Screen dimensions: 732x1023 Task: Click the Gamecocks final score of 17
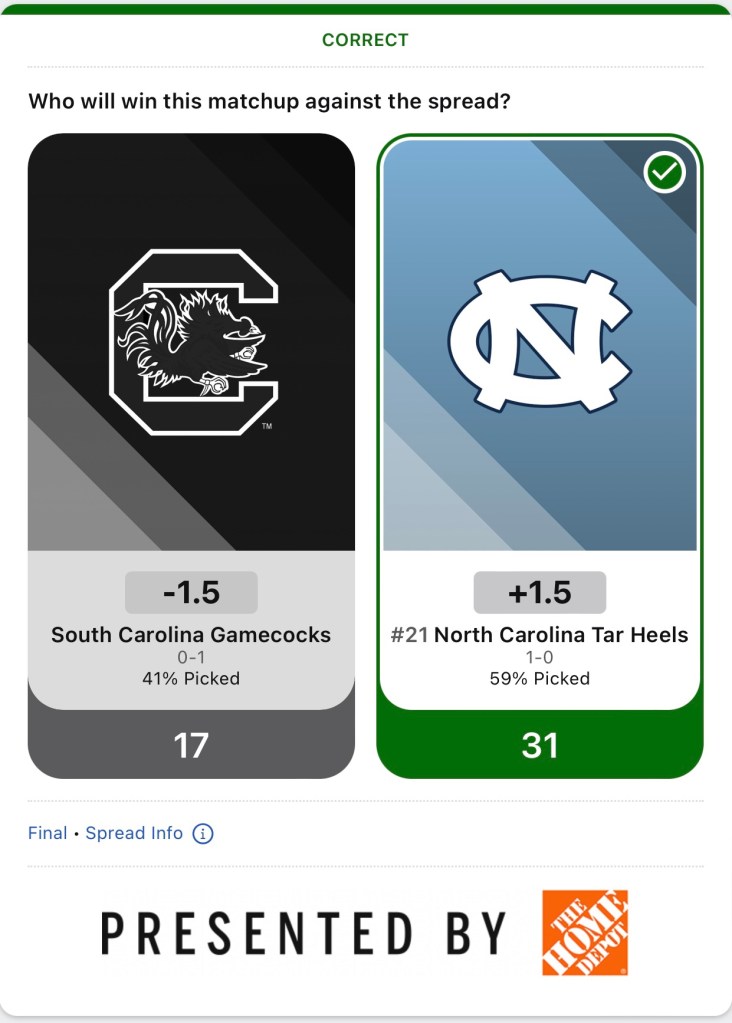coord(191,745)
